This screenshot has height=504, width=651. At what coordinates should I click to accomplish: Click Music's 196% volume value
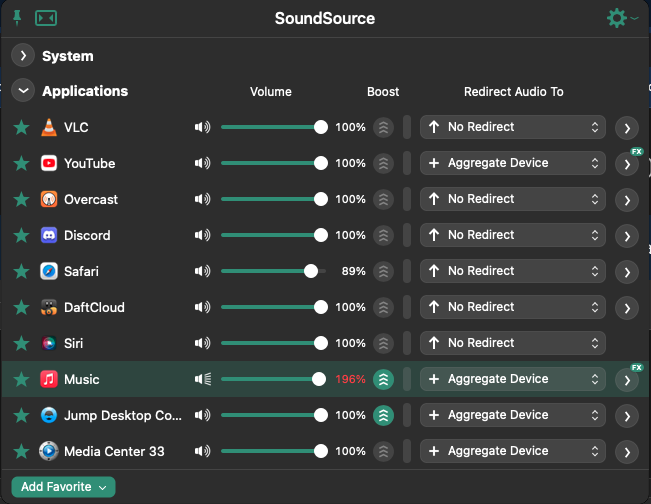[350, 379]
